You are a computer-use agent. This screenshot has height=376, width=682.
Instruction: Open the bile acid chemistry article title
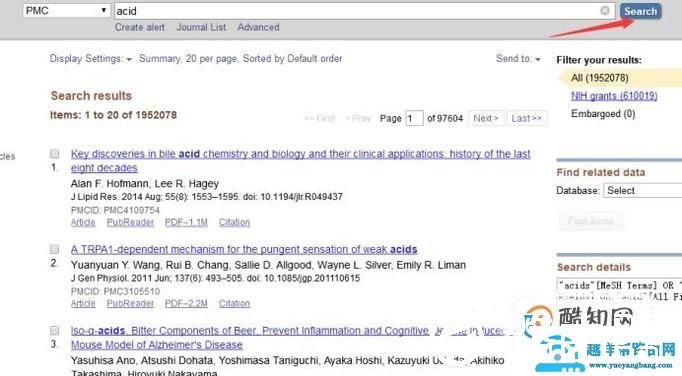(x=301, y=161)
